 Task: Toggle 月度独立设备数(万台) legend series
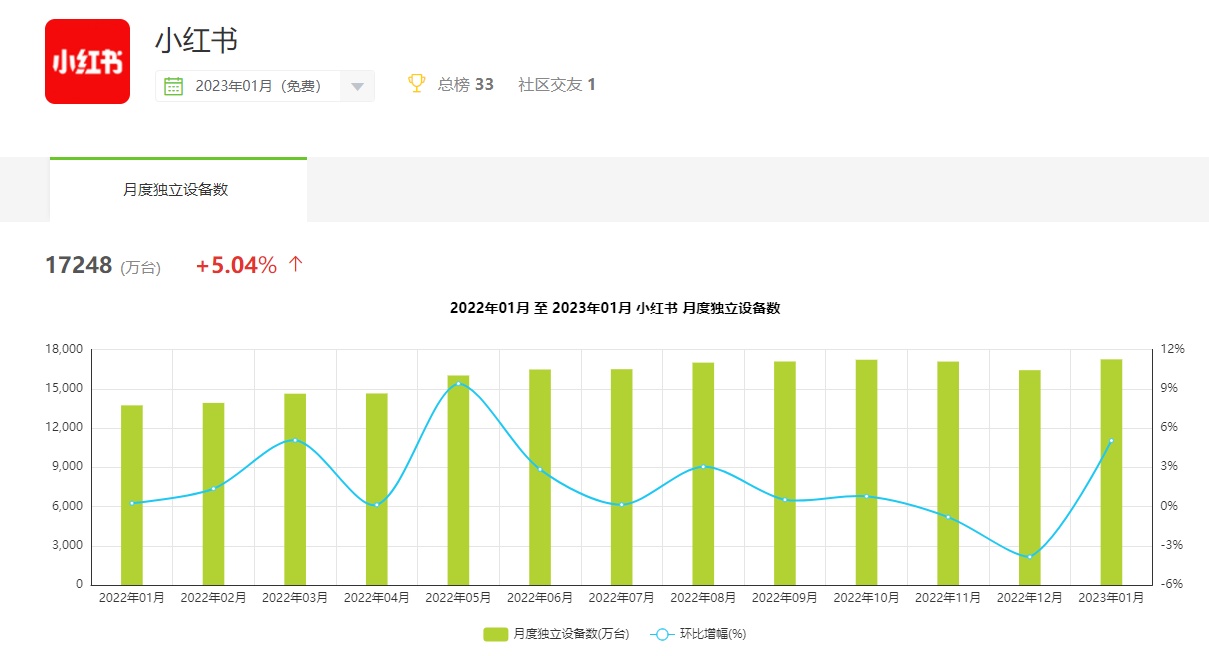click(x=570, y=634)
